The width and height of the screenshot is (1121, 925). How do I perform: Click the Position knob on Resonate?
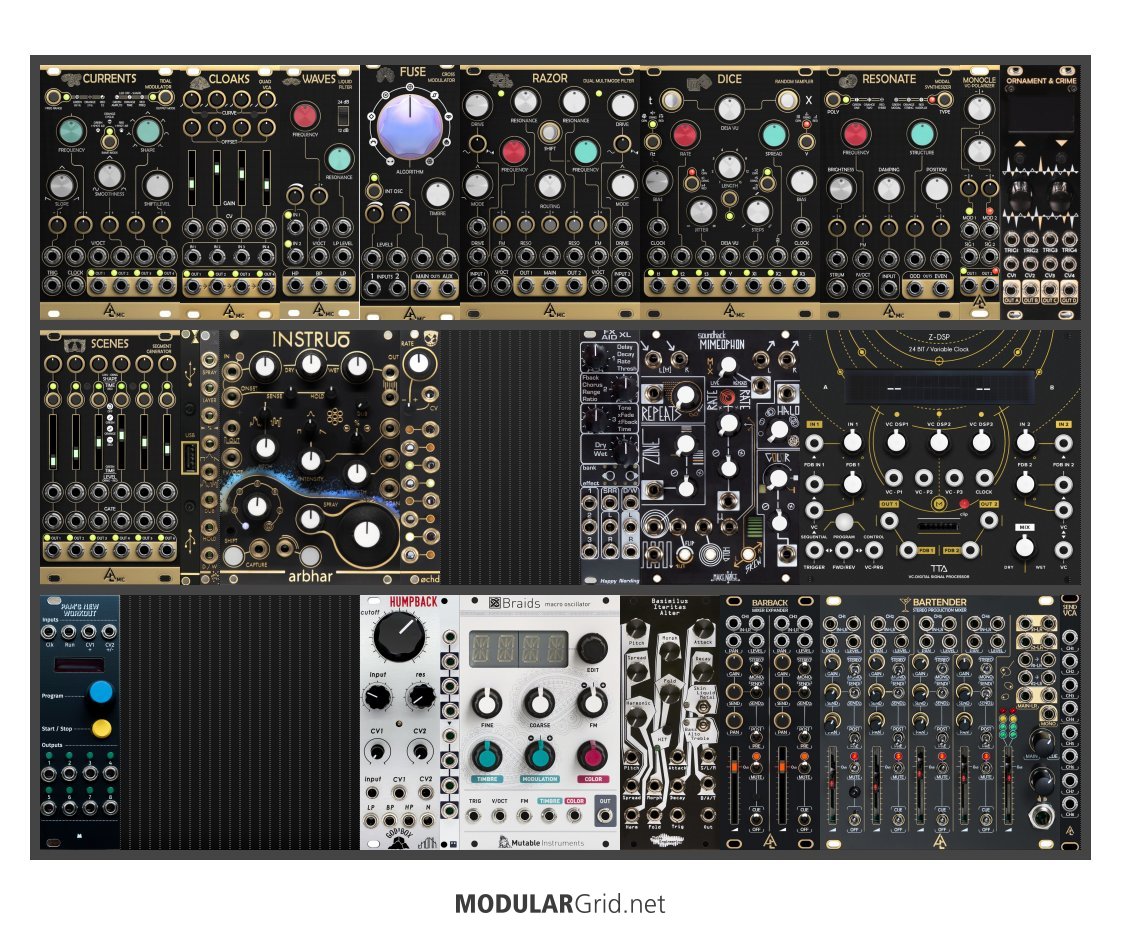[936, 188]
